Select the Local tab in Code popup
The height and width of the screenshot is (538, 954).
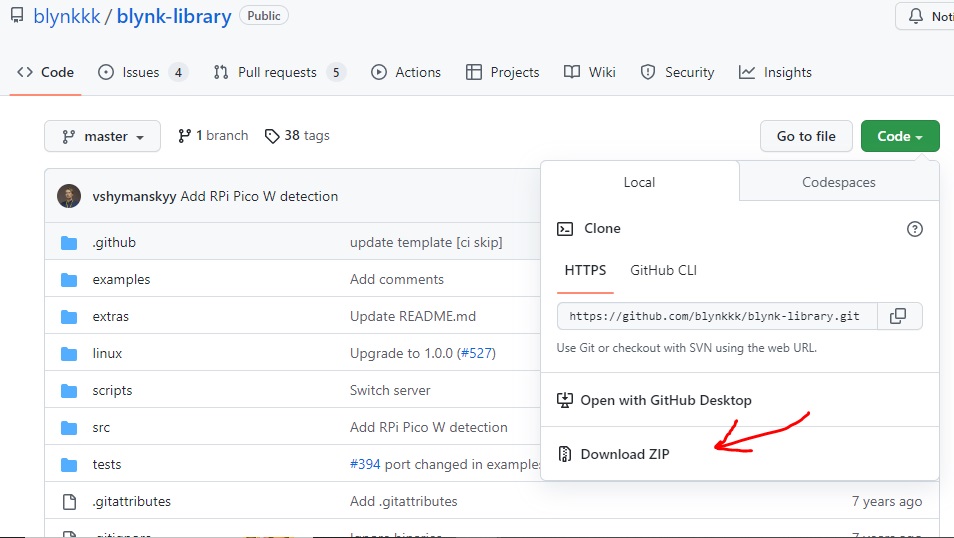(x=639, y=182)
